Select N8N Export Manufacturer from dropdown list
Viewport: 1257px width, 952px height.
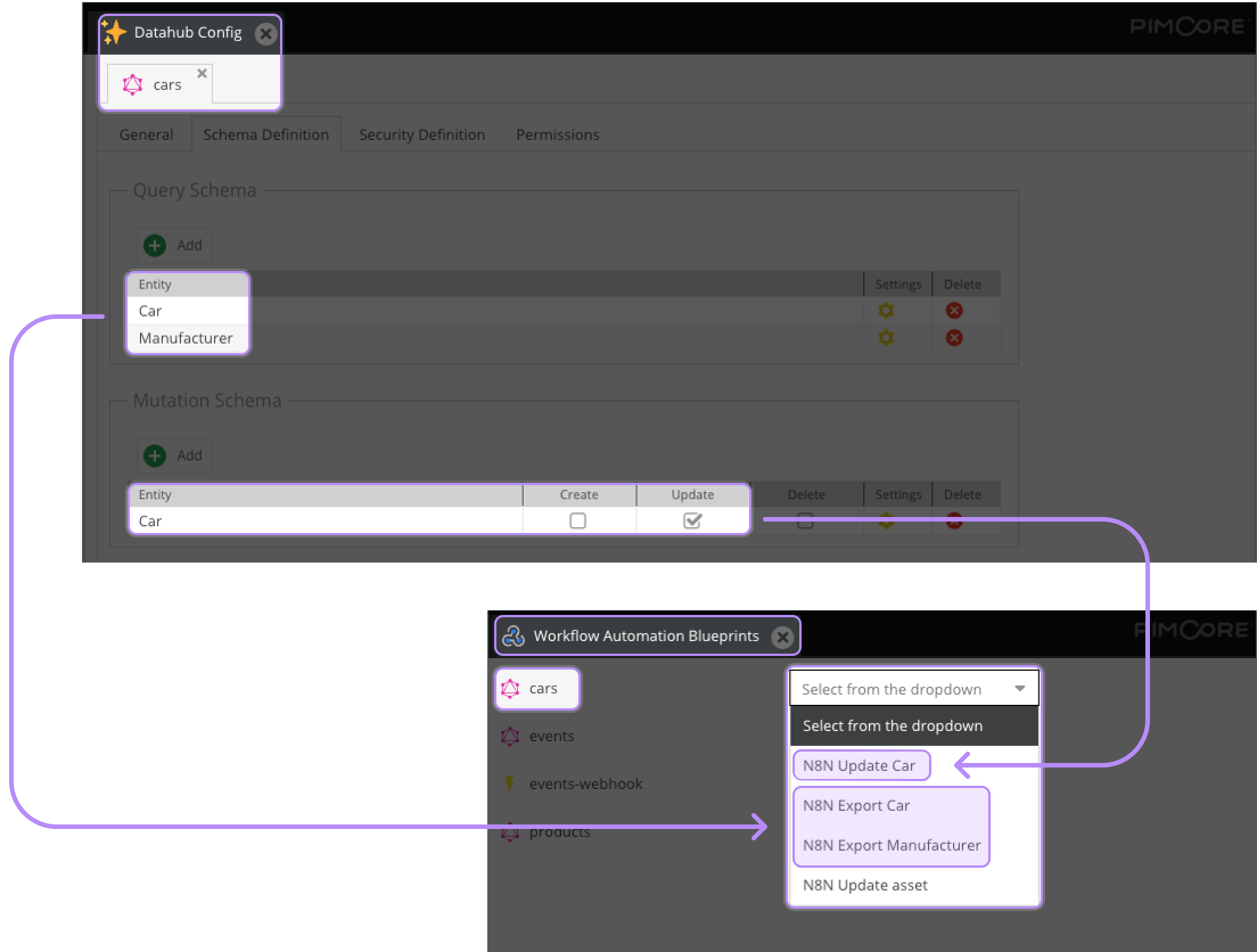(x=891, y=845)
